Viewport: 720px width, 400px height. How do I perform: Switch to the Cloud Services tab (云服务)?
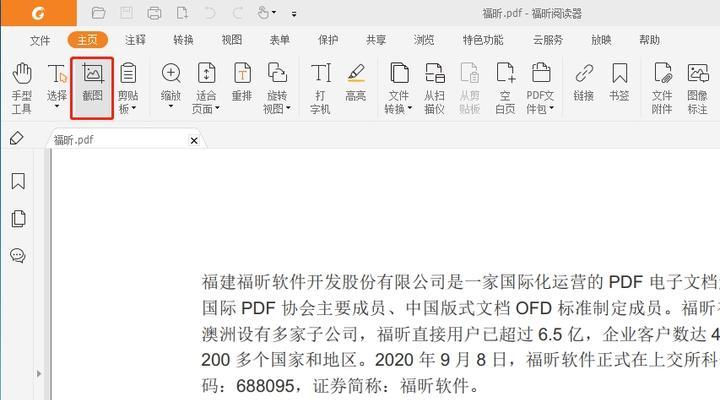point(548,40)
